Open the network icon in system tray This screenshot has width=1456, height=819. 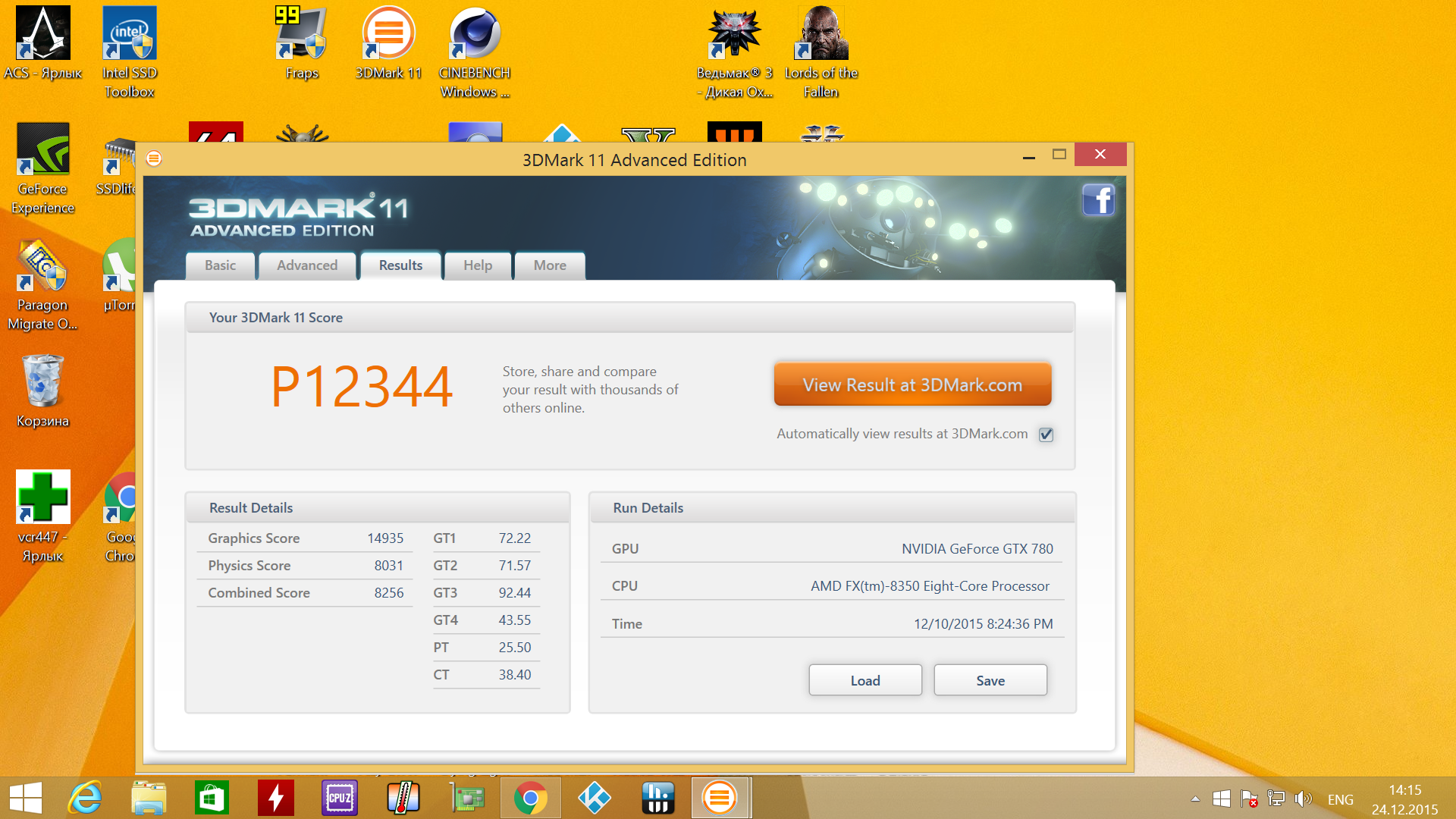[x=1276, y=799]
